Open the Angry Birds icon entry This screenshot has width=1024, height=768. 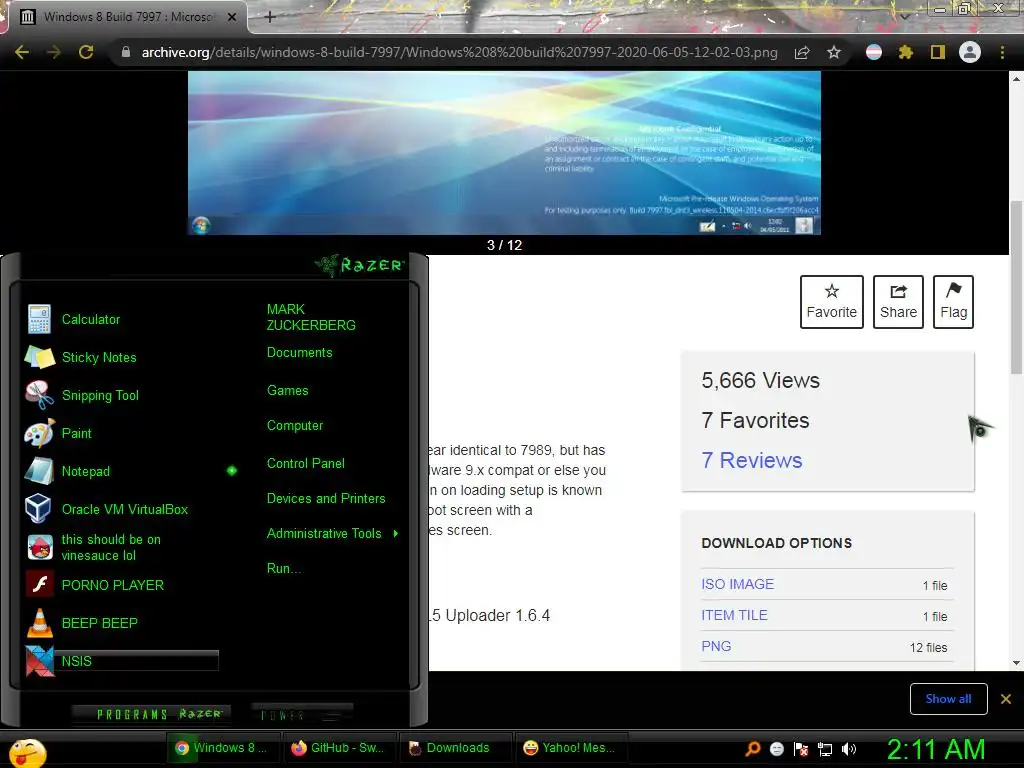tap(39, 547)
